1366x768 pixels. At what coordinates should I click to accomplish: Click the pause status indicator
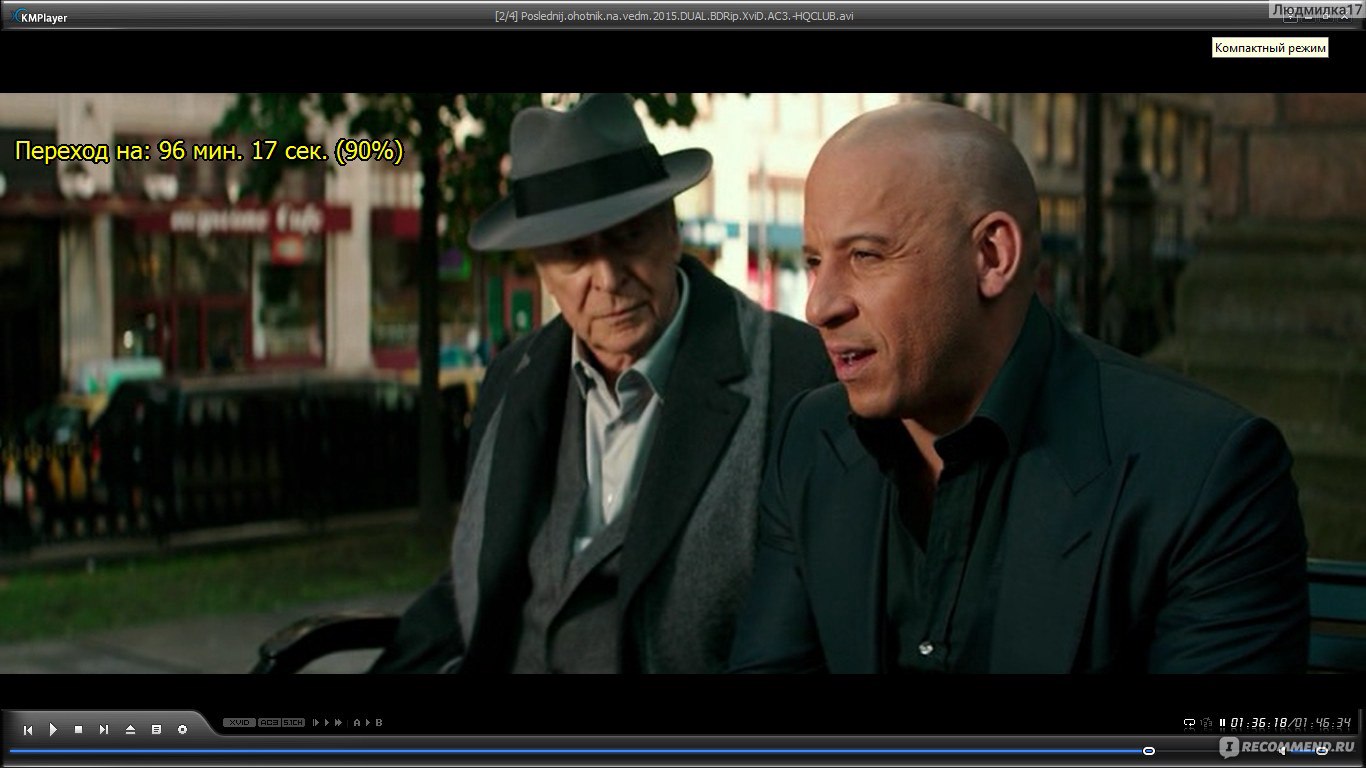(1222, 722)
